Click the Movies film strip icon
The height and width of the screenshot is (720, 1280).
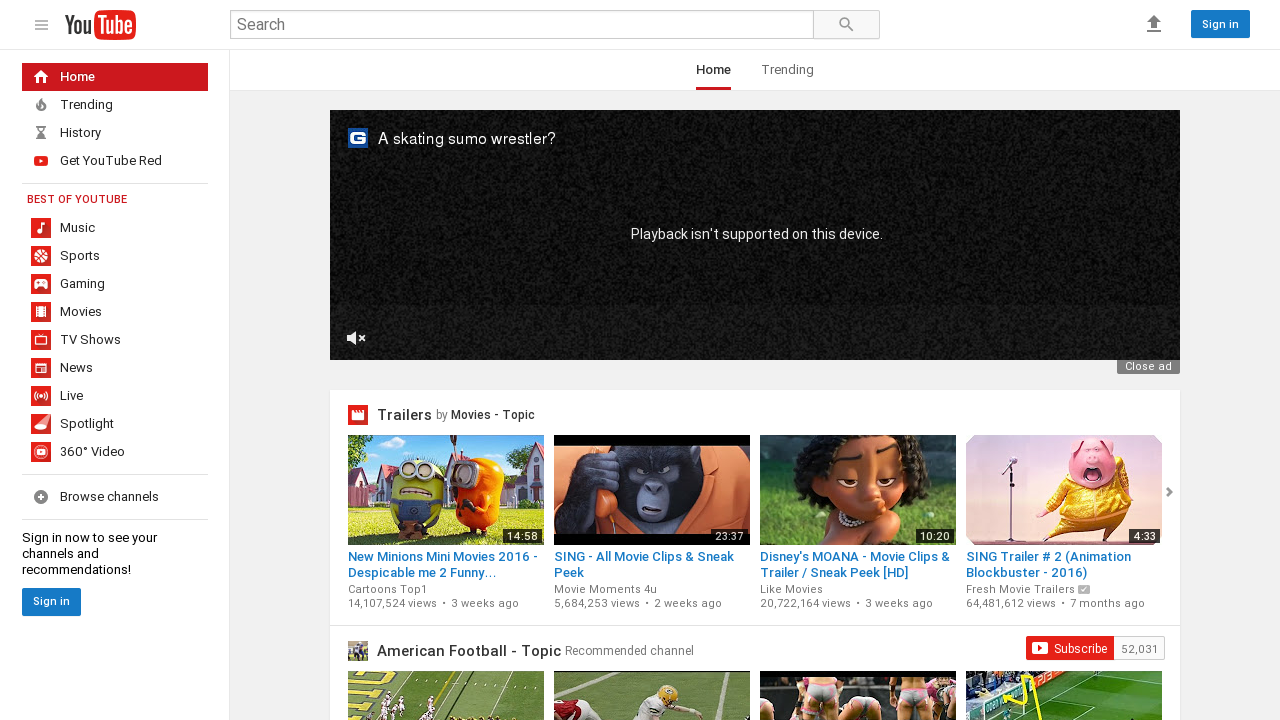(x=41, y=312)
